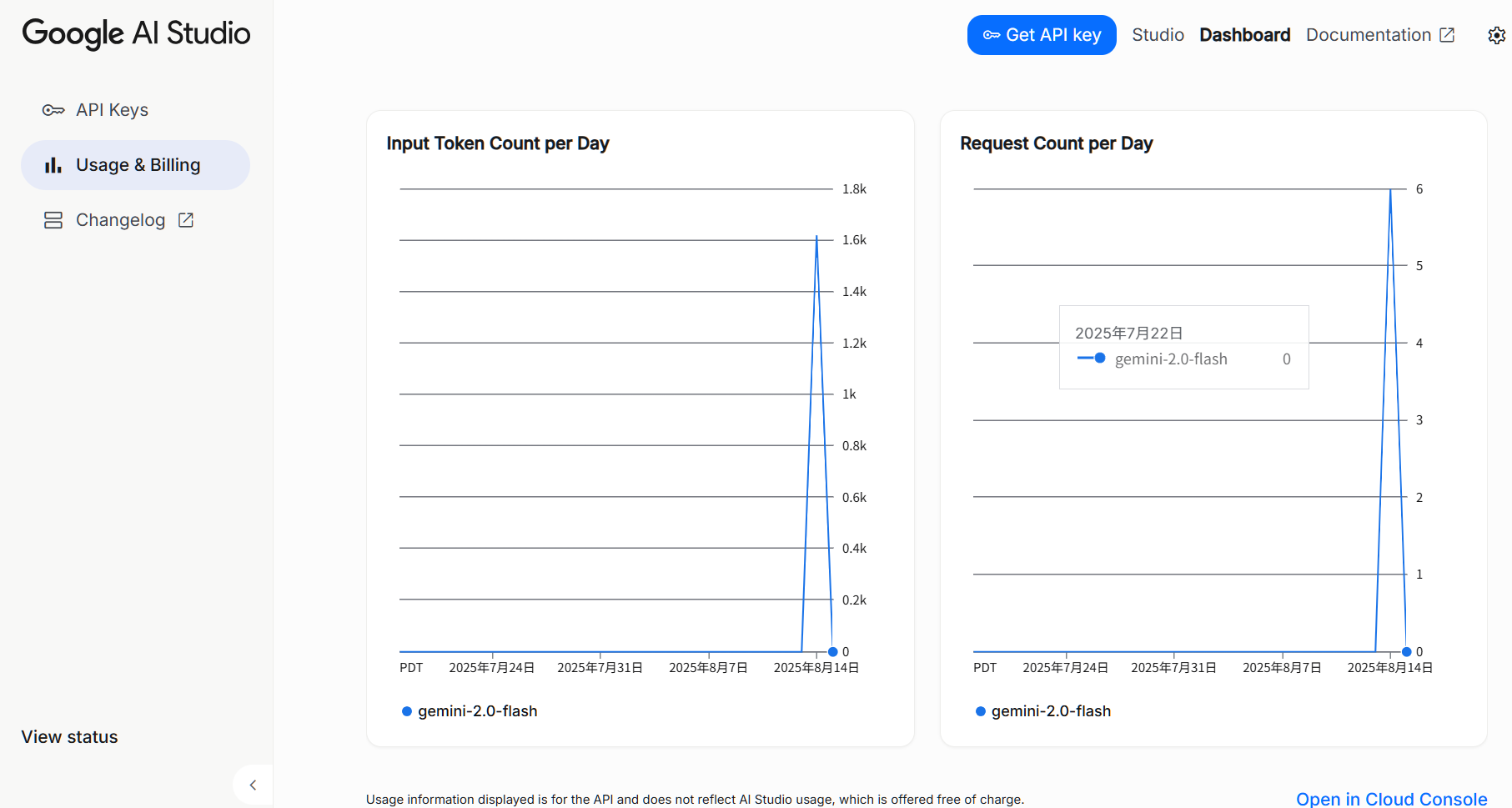
Task: Click the Input Token Count per Day title
Action: coord(498,143)
